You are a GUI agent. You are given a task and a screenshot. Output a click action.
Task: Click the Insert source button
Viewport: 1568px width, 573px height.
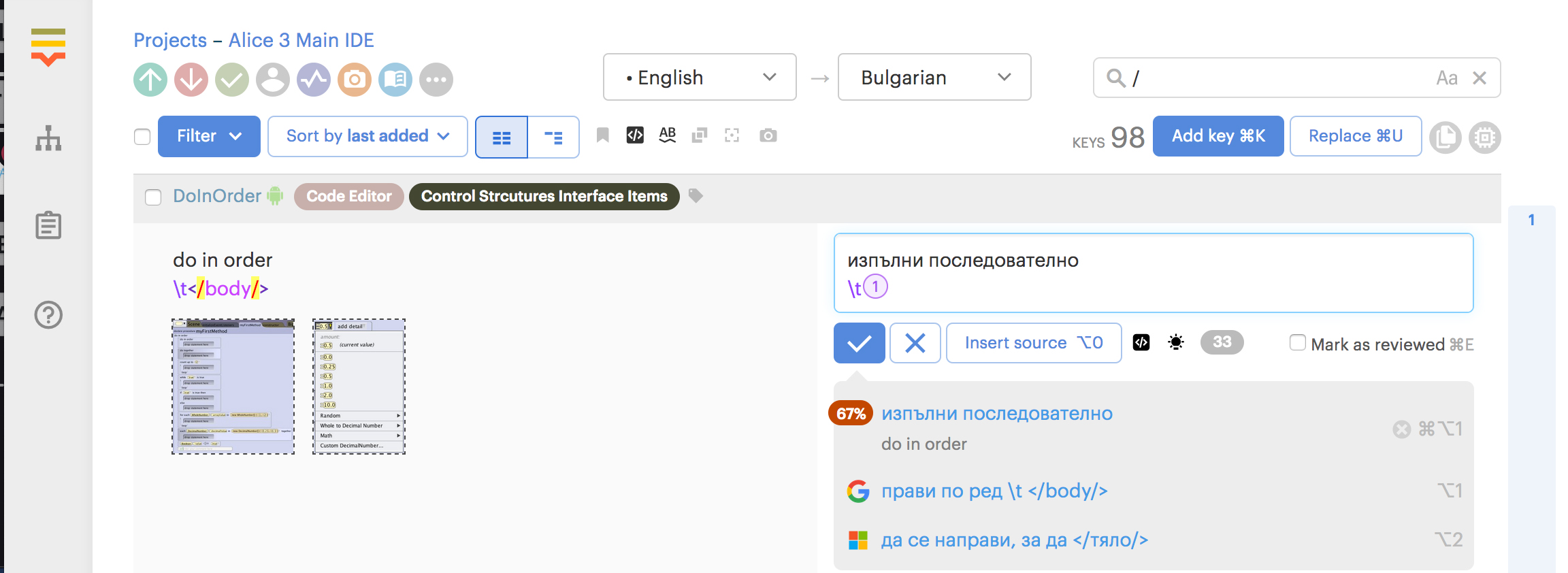click(1034, 343)
